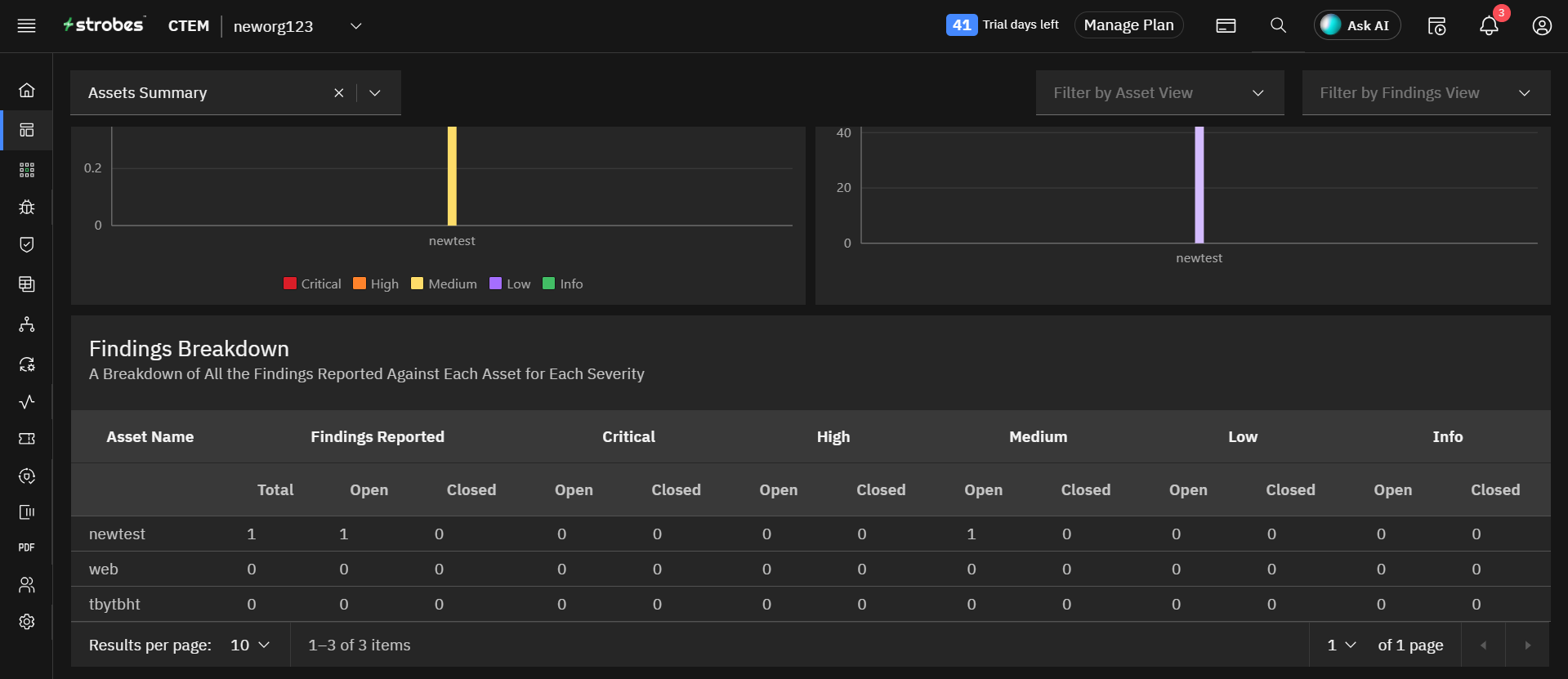The image size is (1568, 679).
Task: Click the credit card billing icon
Action: 1226,26
